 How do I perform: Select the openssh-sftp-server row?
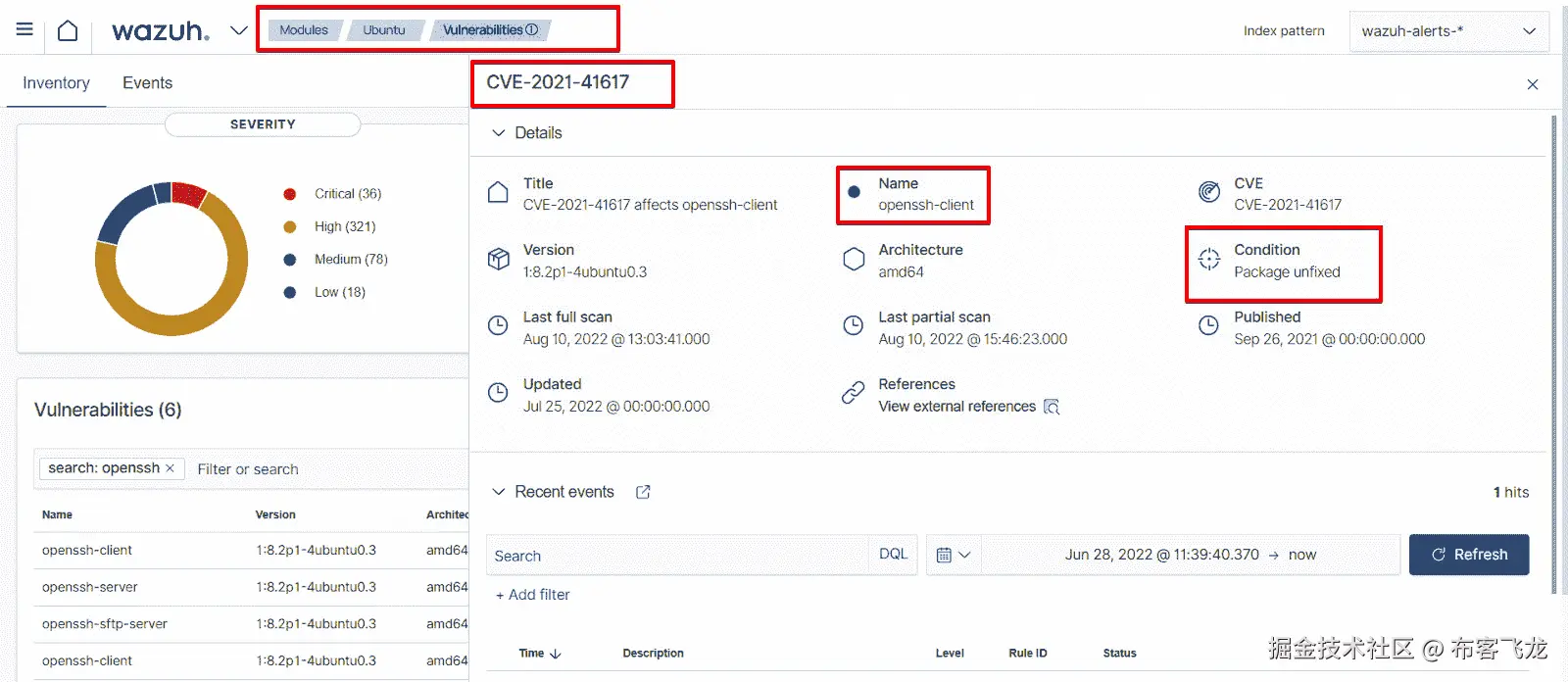[252, 624]
